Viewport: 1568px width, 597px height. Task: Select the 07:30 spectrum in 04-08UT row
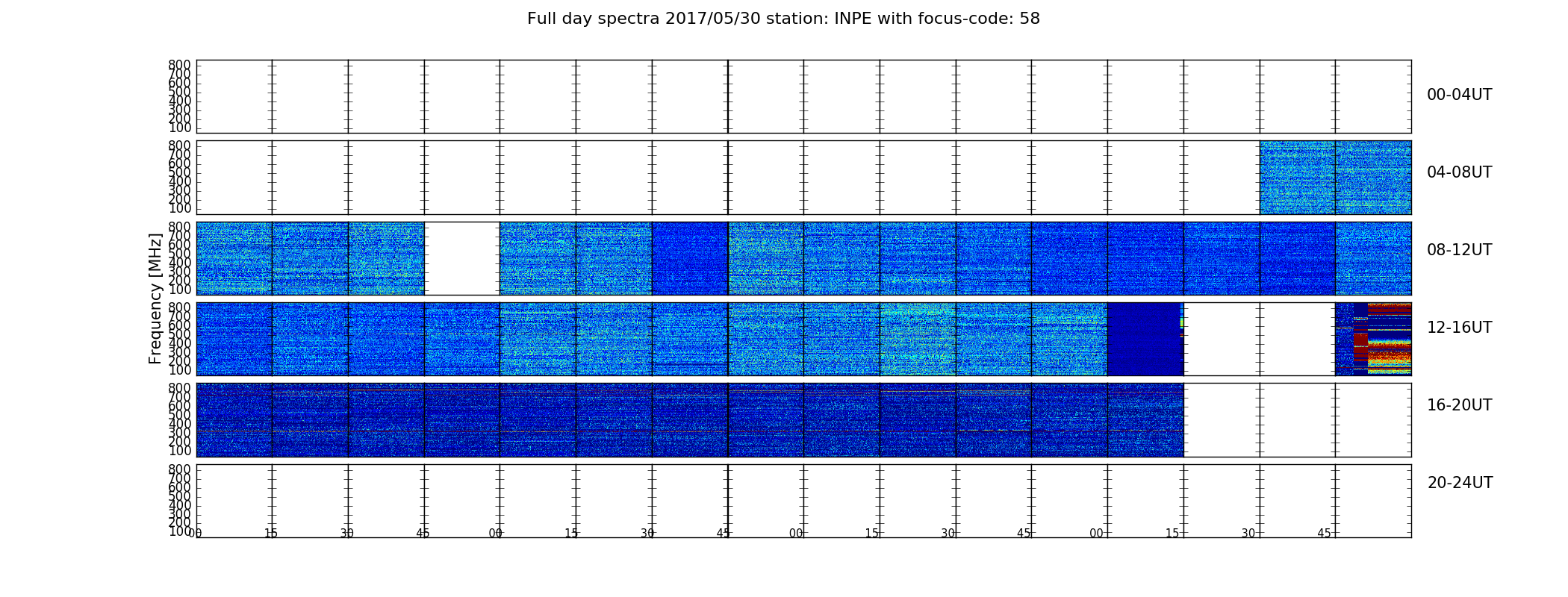click(x=1298, y=178)
